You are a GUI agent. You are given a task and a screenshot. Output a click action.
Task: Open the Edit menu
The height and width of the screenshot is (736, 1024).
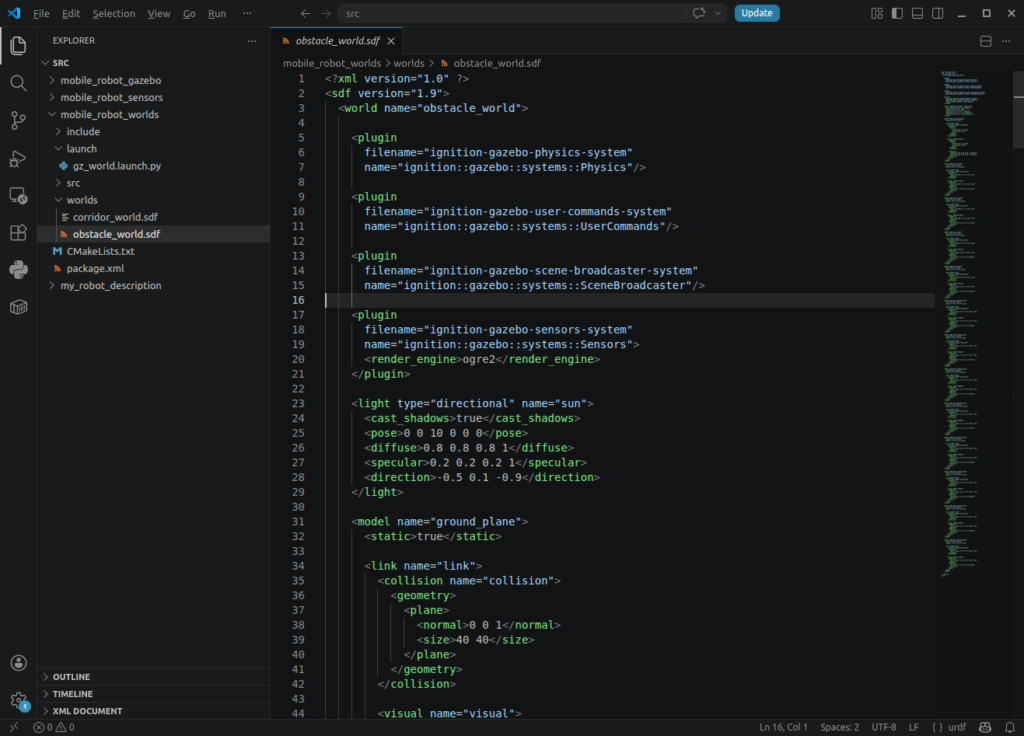tap(71, 13)
